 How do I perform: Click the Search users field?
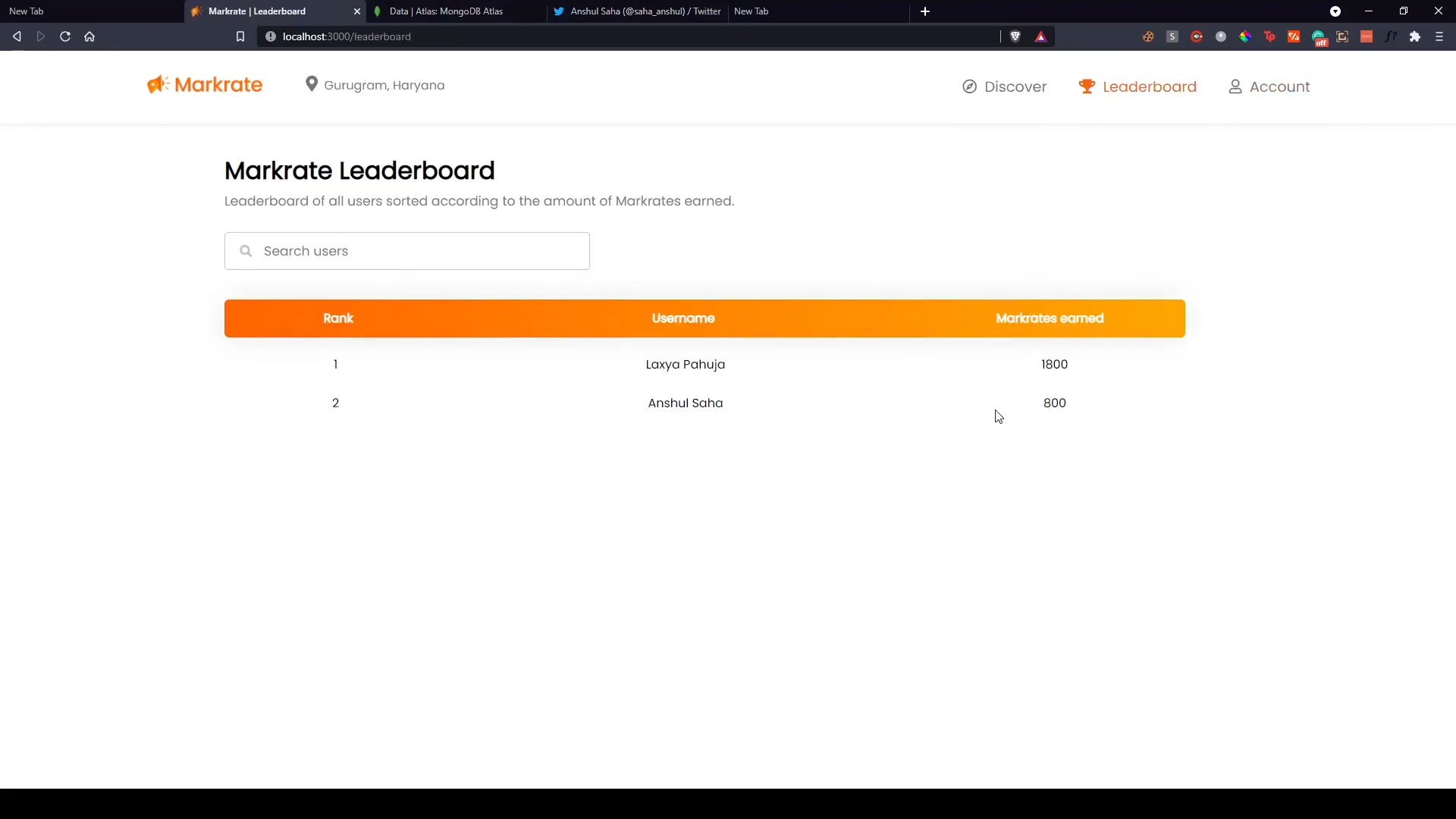tap(407, 251)
